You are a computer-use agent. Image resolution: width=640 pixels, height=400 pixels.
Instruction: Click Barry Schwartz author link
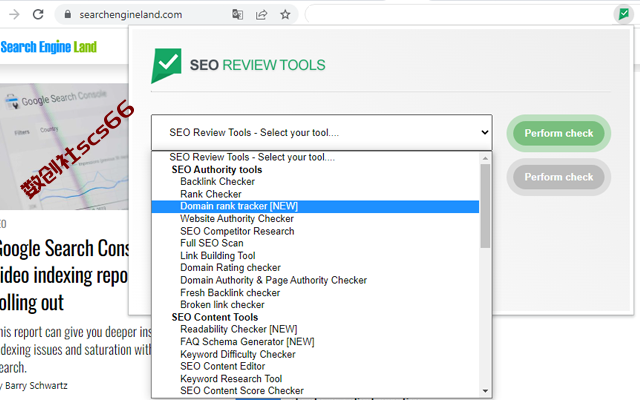[36, 386]
